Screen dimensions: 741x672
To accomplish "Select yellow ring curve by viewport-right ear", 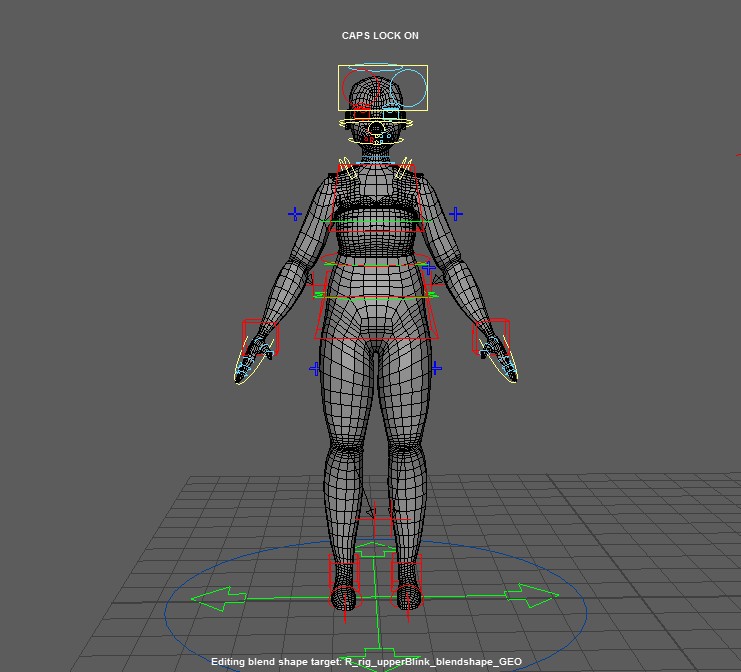I will 408,124.
